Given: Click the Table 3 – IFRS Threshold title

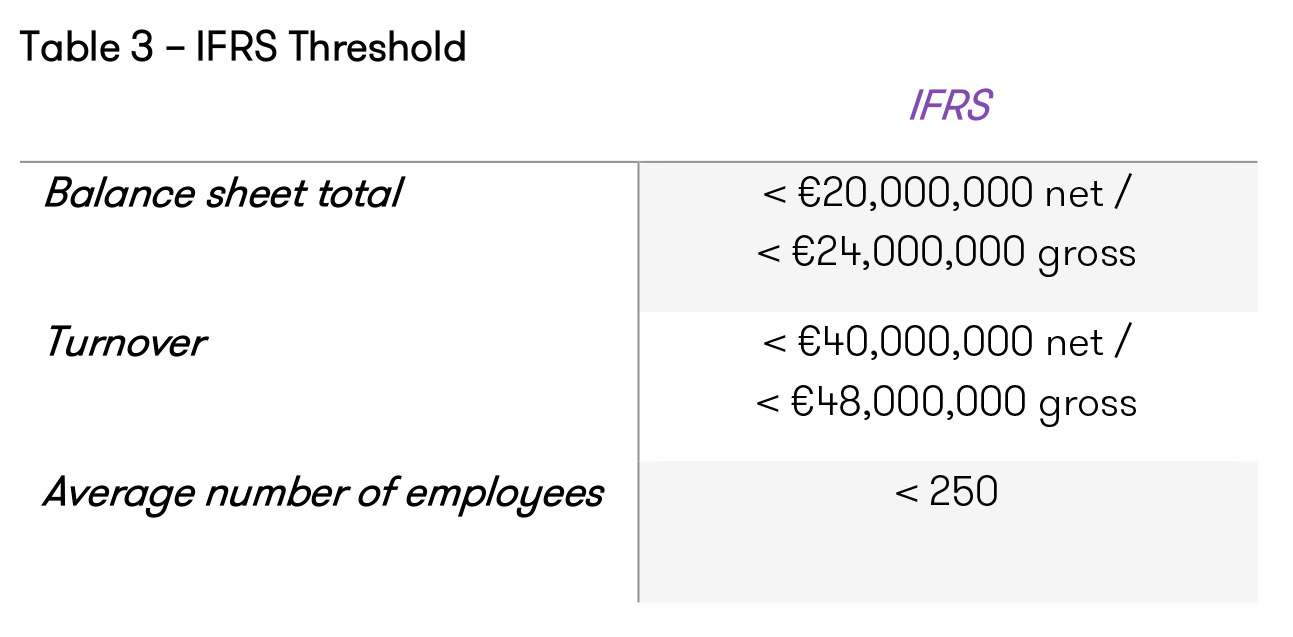Looking at the screenshot, I should tap(243, 47).
